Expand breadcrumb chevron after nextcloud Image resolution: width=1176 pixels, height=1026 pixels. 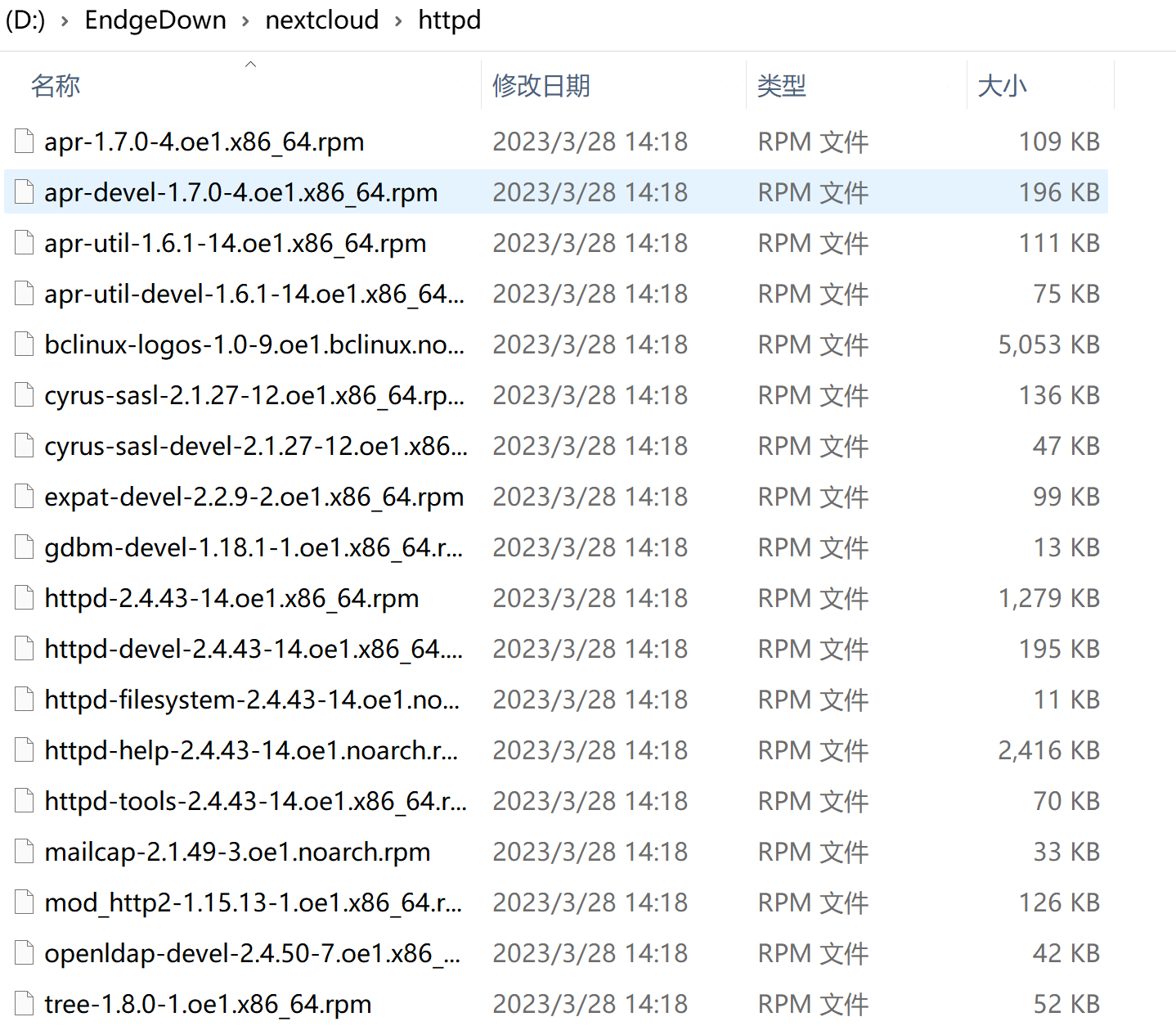click(398, 21)
